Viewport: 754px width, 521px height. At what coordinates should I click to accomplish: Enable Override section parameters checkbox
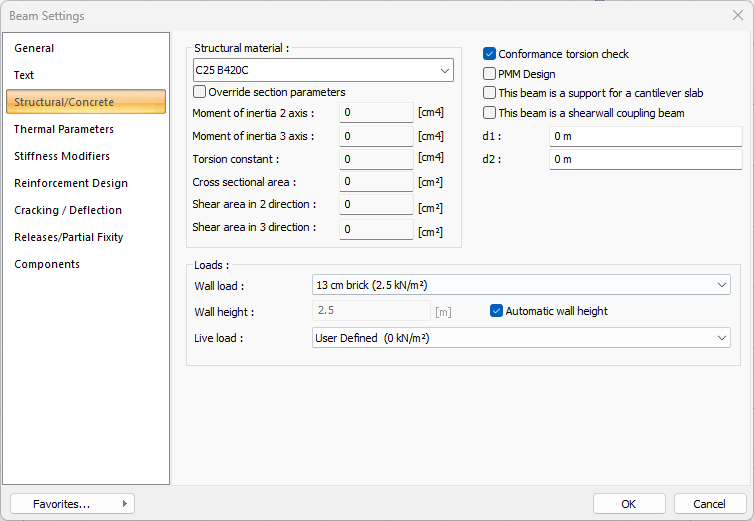(200, 92)
